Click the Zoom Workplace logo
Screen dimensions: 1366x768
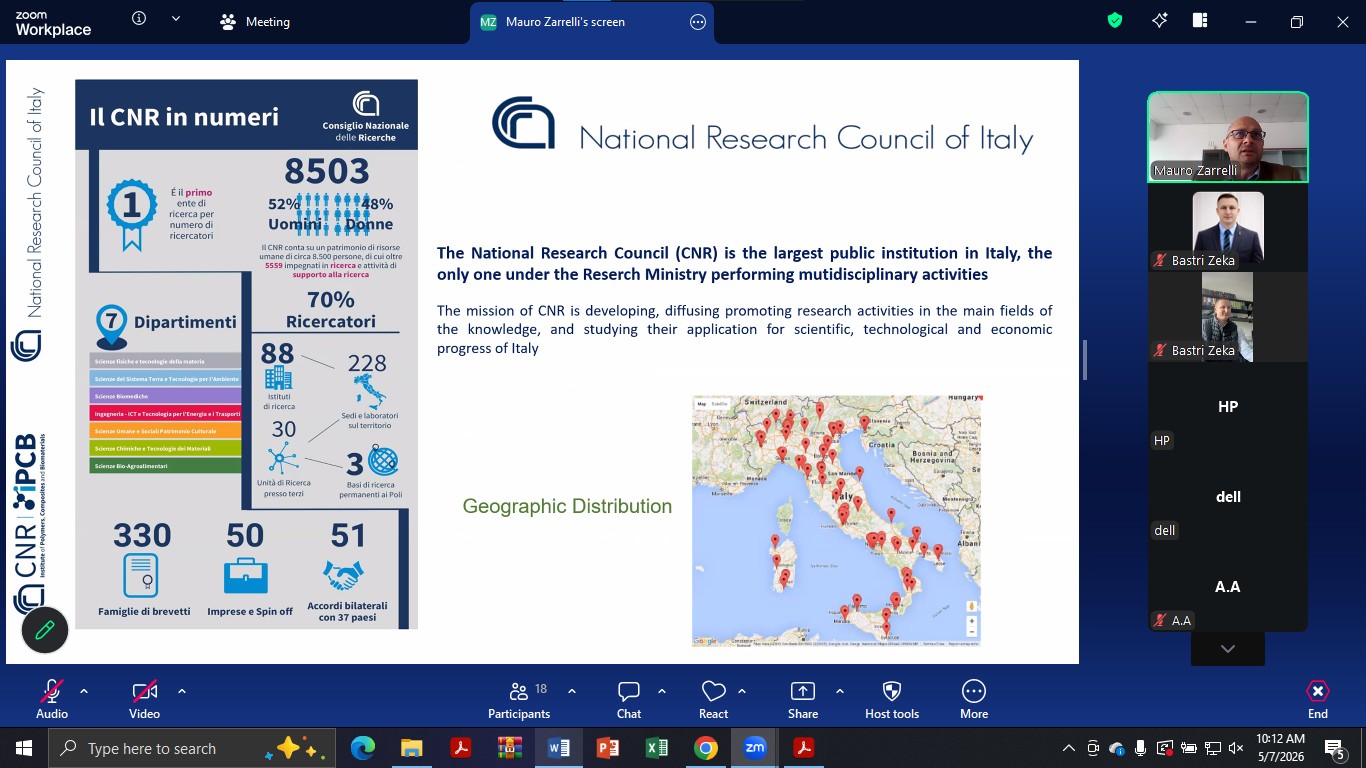(x=53, y=23)
